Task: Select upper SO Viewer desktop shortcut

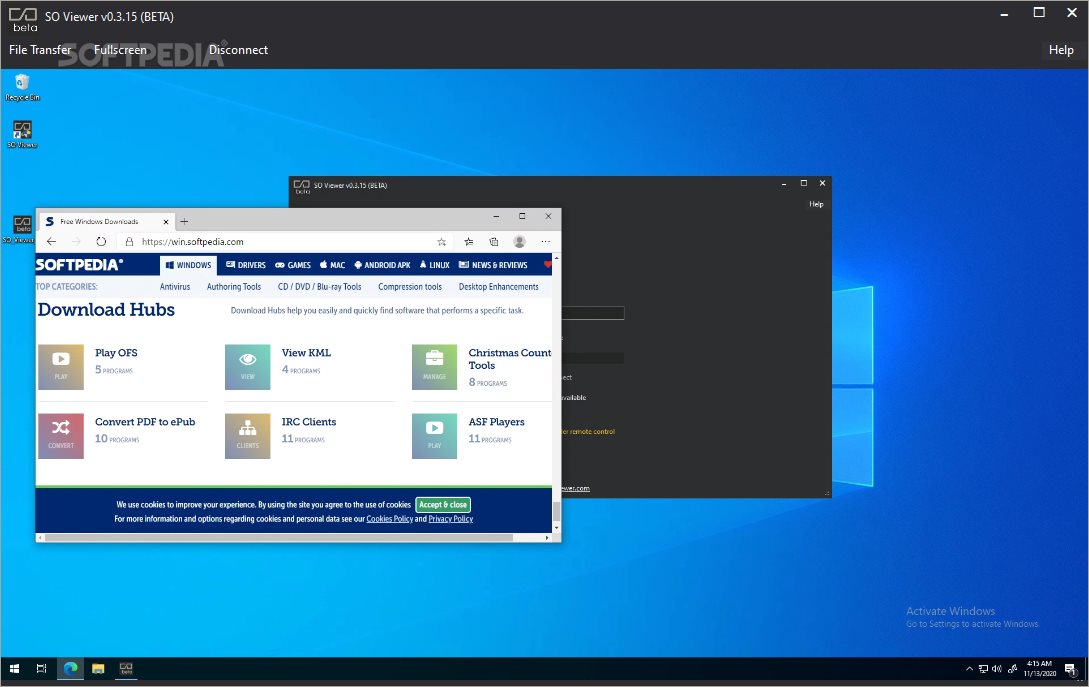Action: point(22,134)
